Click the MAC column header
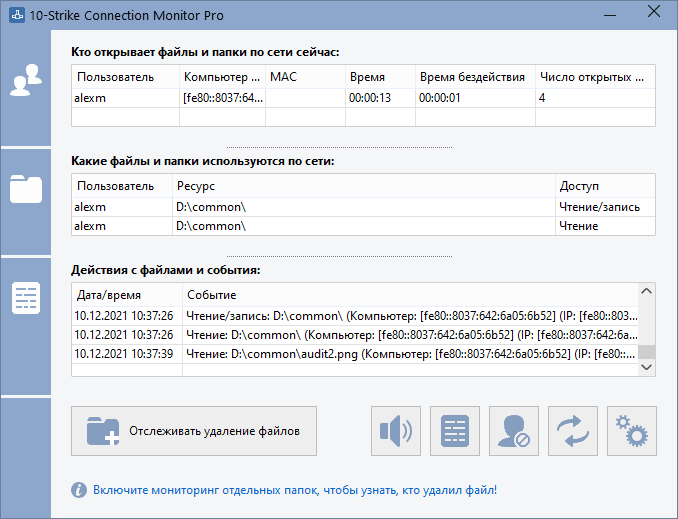 point(305,77)
